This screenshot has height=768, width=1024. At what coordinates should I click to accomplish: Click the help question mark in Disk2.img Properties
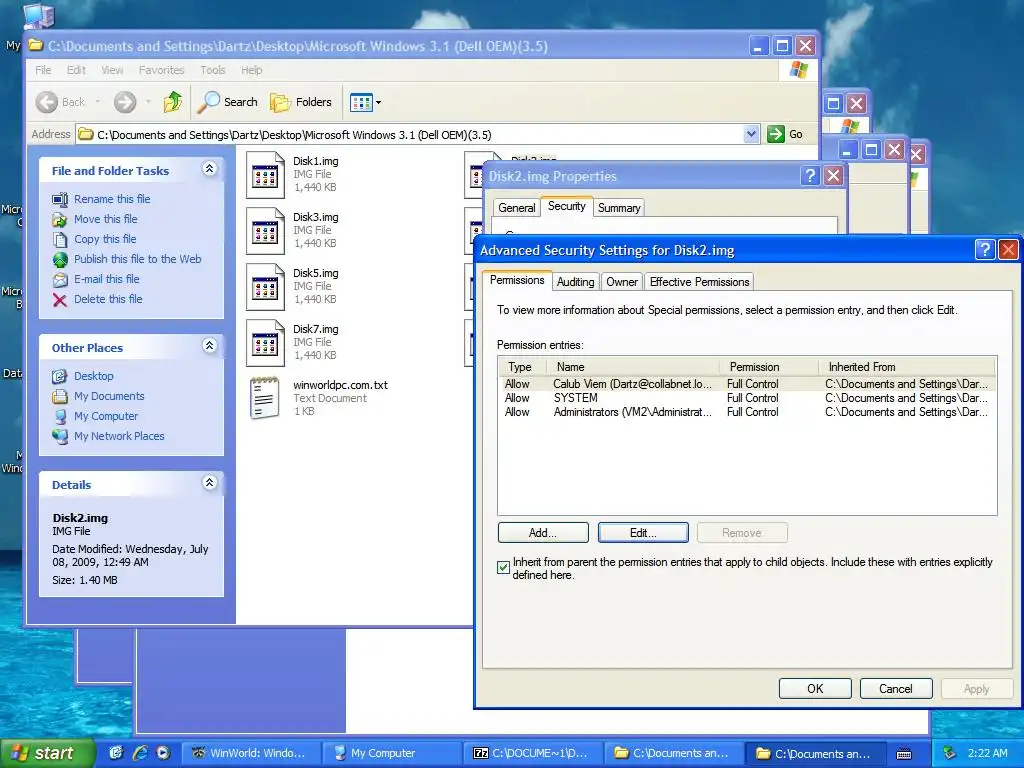click(810, 176)
